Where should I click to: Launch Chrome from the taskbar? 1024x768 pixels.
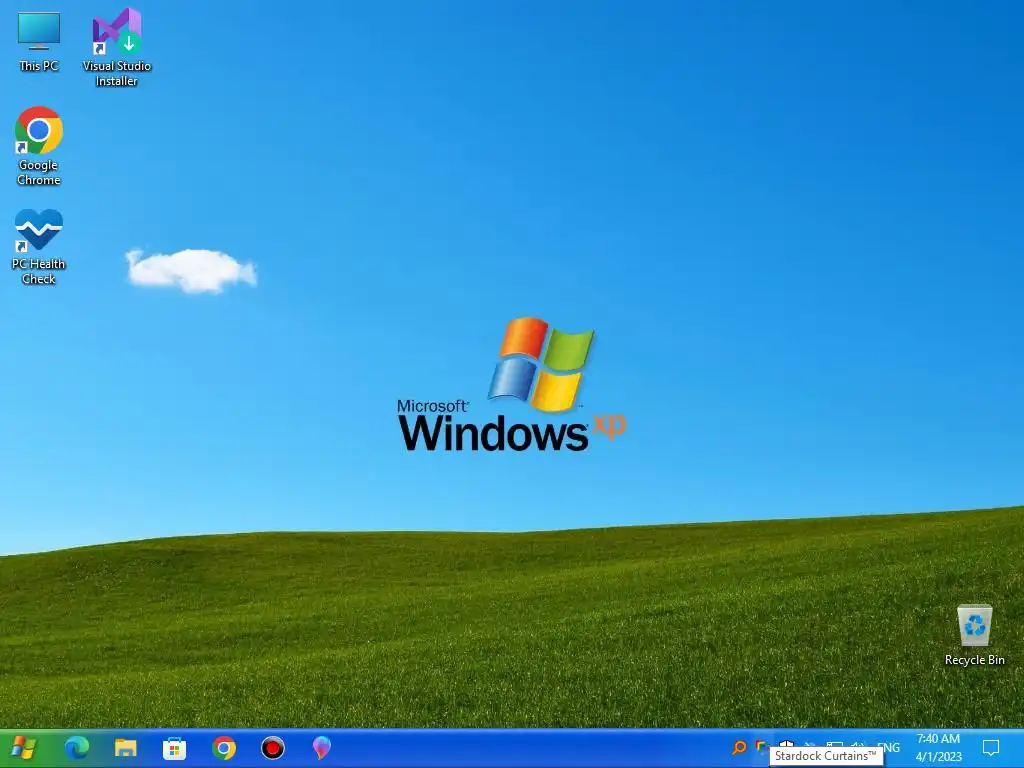click(223, 748)
